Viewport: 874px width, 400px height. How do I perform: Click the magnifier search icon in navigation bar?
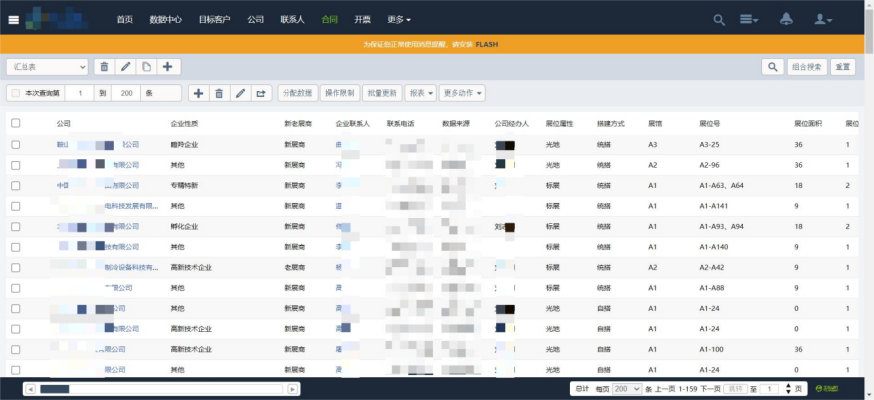click(719, 19)
